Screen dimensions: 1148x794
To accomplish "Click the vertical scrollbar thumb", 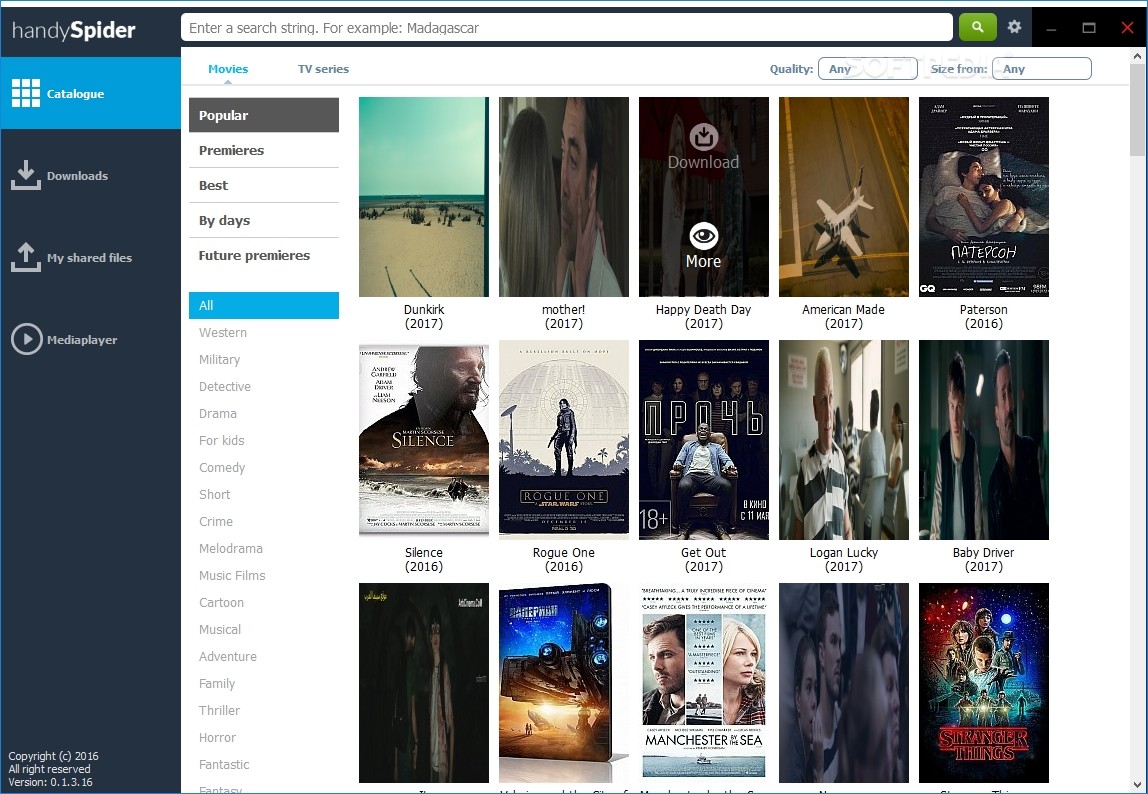I will click(1137, 110).
